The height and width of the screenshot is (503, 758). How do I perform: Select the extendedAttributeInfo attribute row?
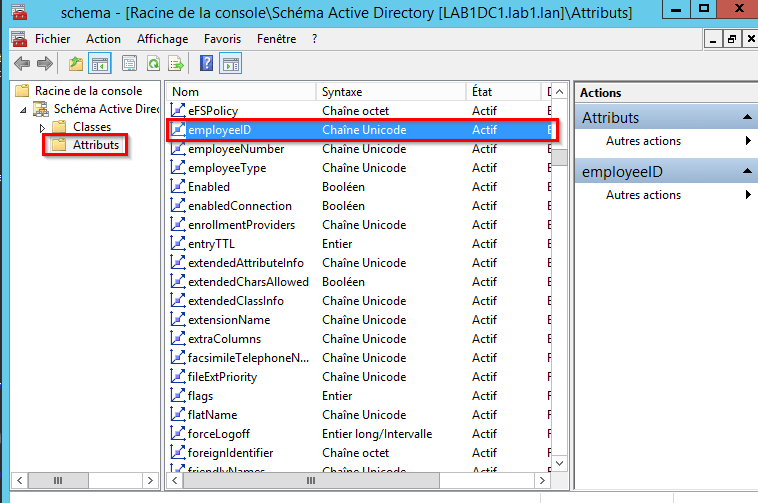pos(361,262)
